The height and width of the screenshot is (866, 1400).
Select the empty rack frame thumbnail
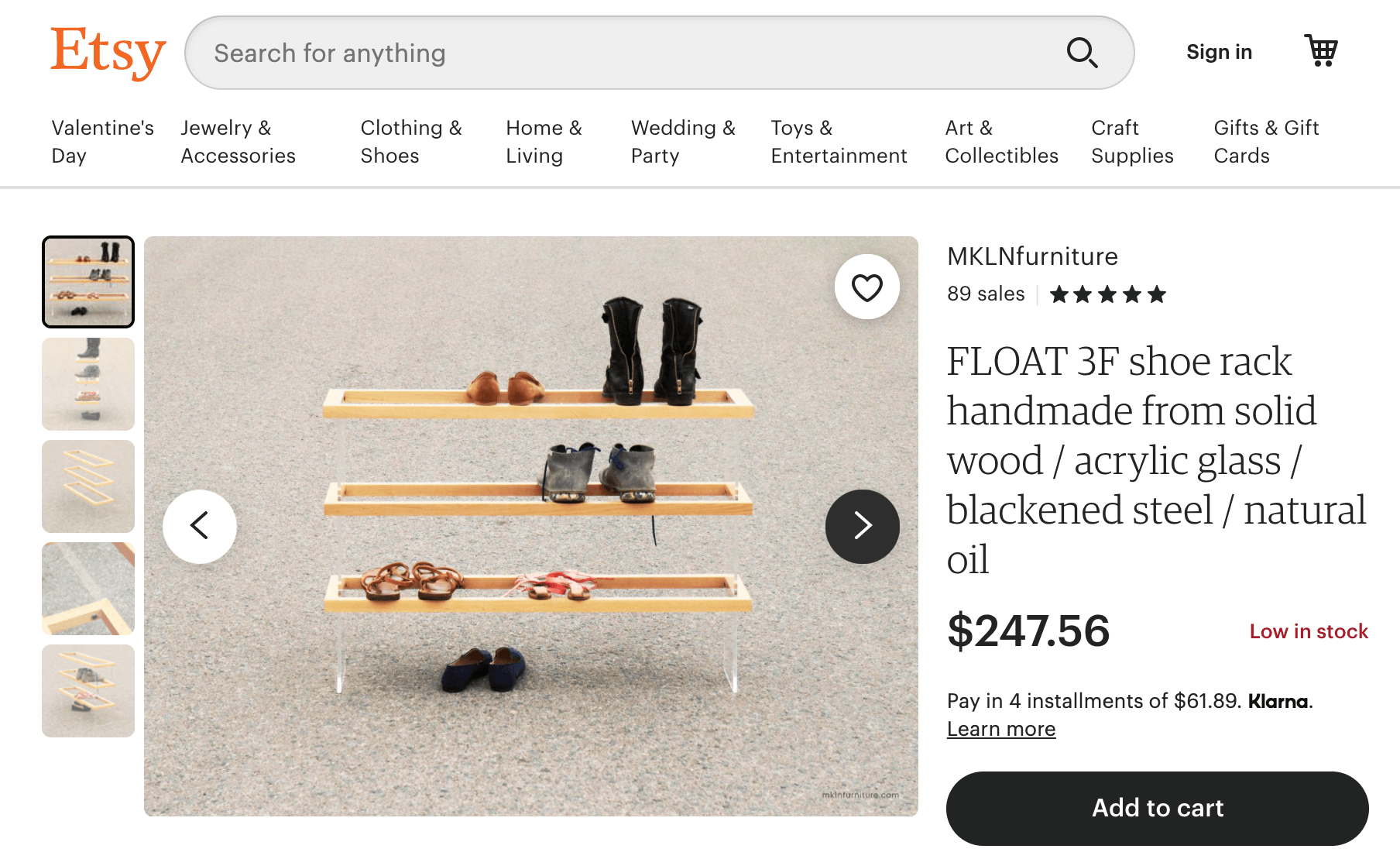[x=88, y=486]
